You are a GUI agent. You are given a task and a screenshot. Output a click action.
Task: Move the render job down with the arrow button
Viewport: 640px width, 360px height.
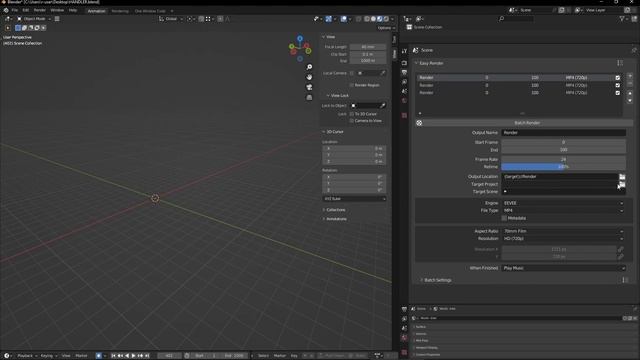(630, 100)
